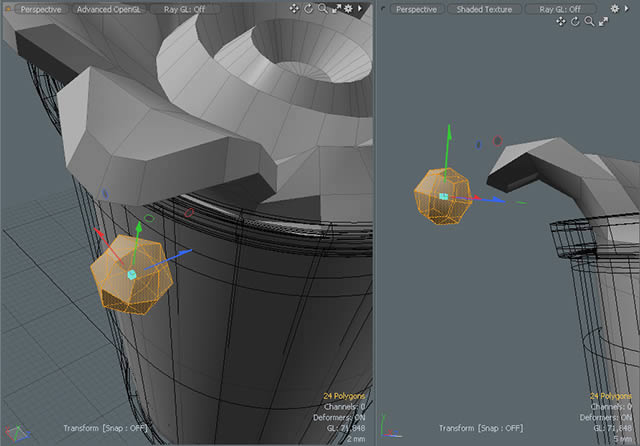Maximize the left viewport with expand icon
Image resolution: width=640 pixels, height=446 pixels.
point(336,9)
